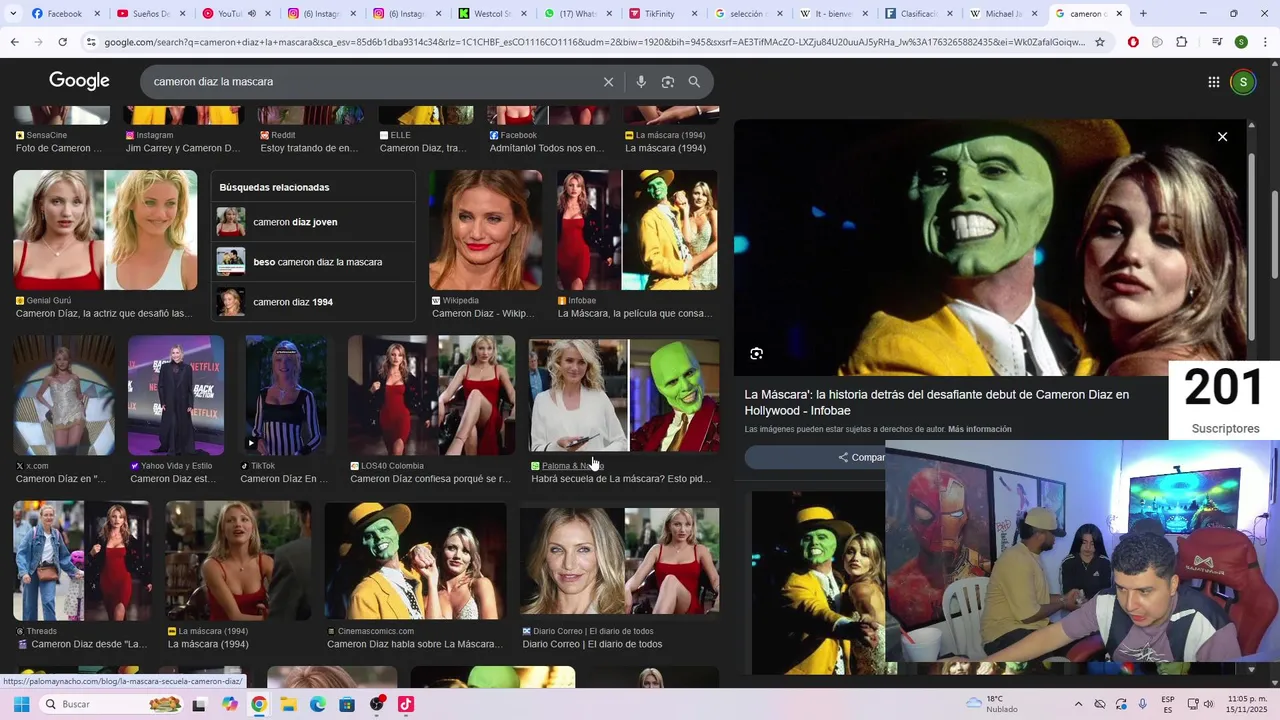The image size is (1280, 720).
Task: Open the Wikipedia Cameron Diaz image result
Action: pyautogui.click(x=485, y=230)
